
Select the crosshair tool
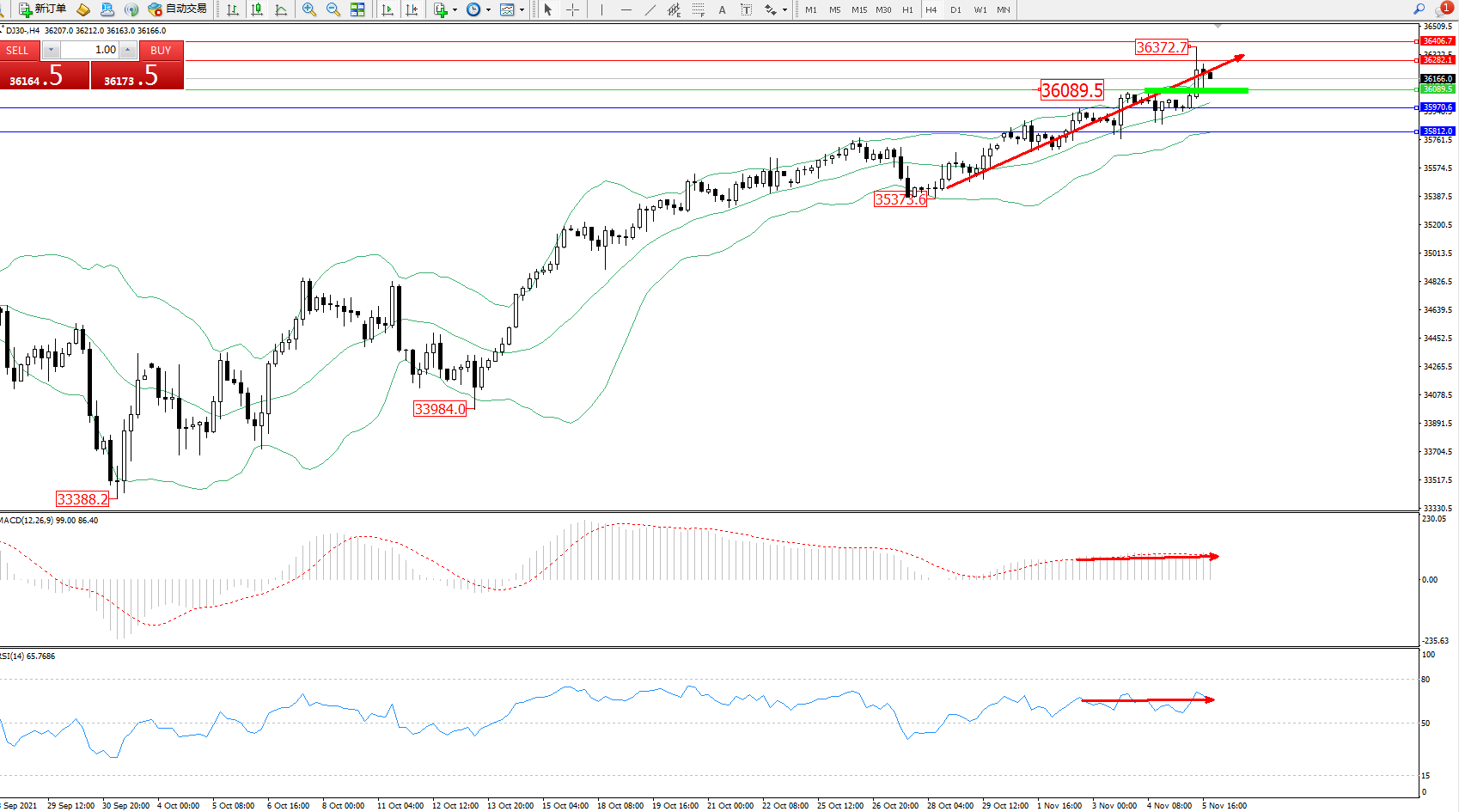tap(572, 9)
